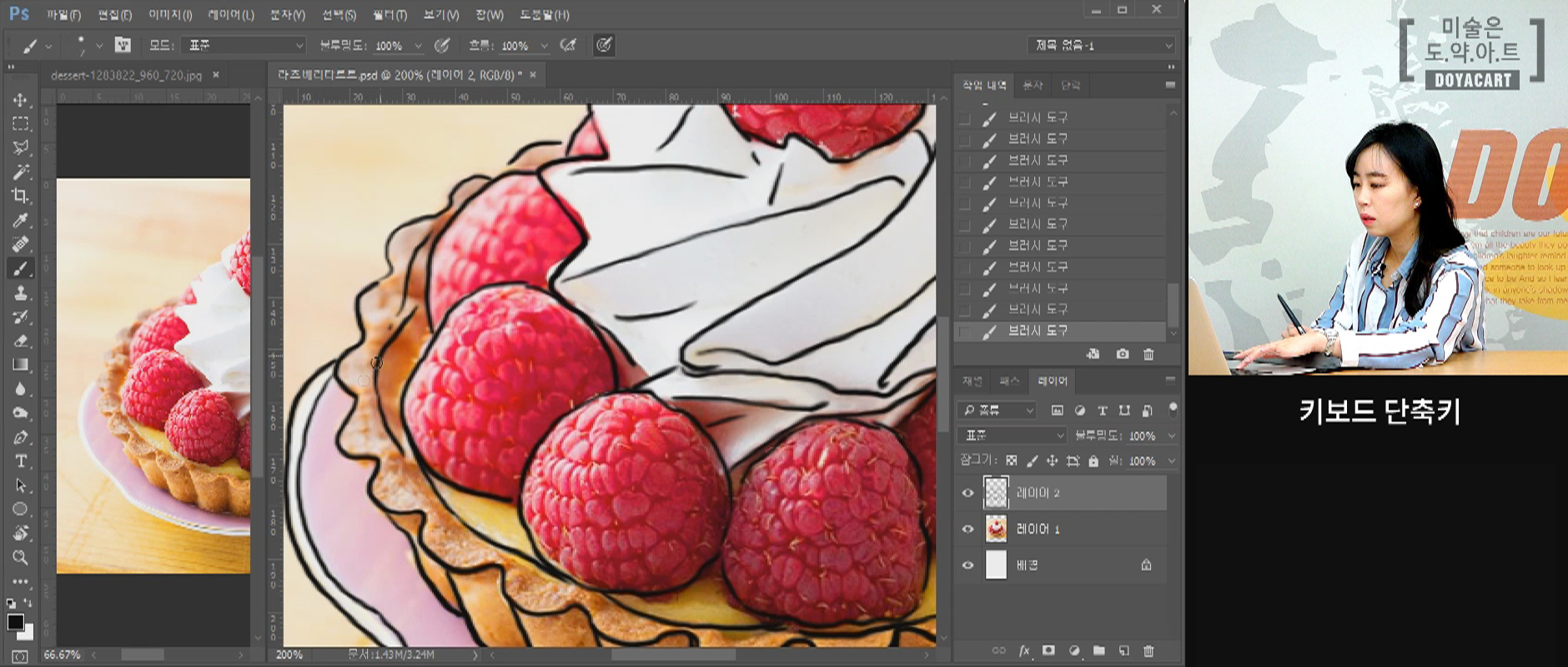The height and width of the screenshot is (667, 1568).
Task: Open the 필터(T) menu
Action: (390, 15)
